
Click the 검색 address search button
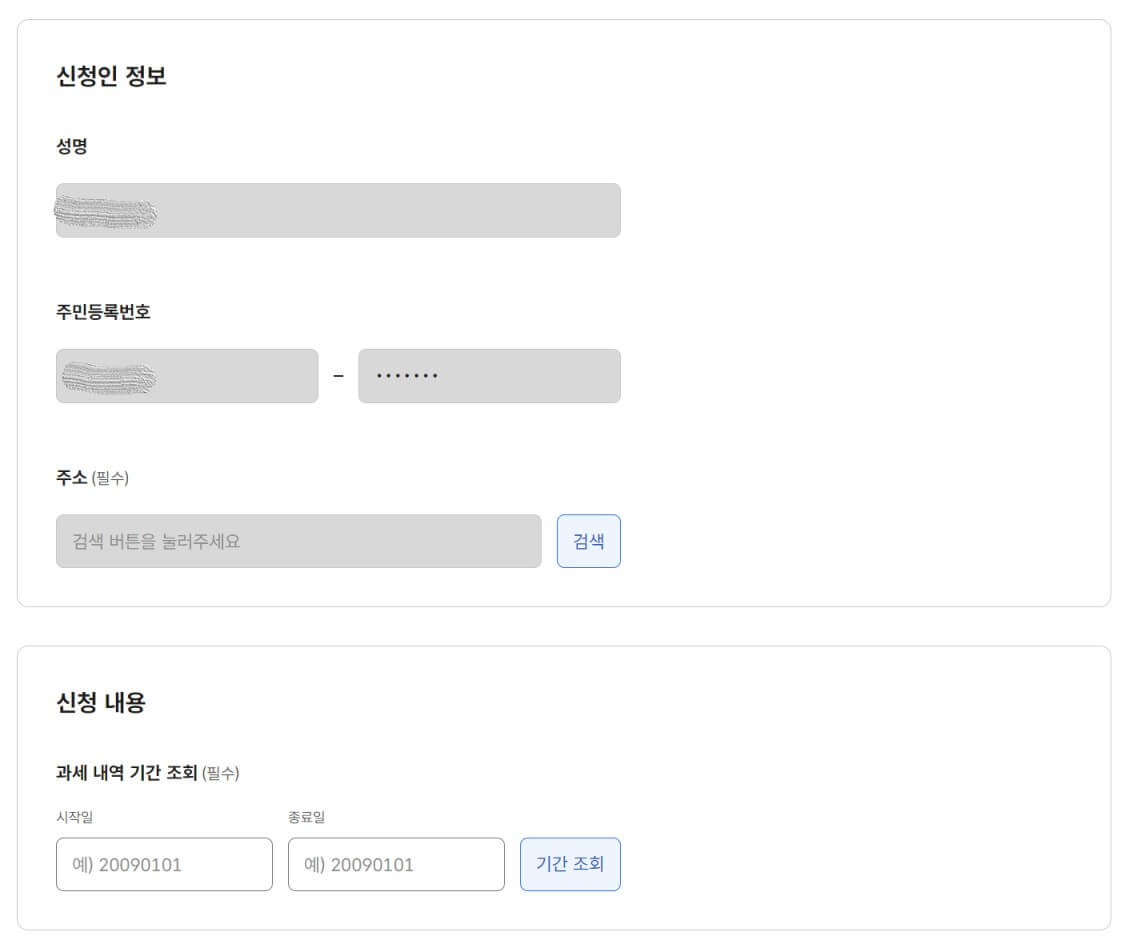(x=588, y=540)
